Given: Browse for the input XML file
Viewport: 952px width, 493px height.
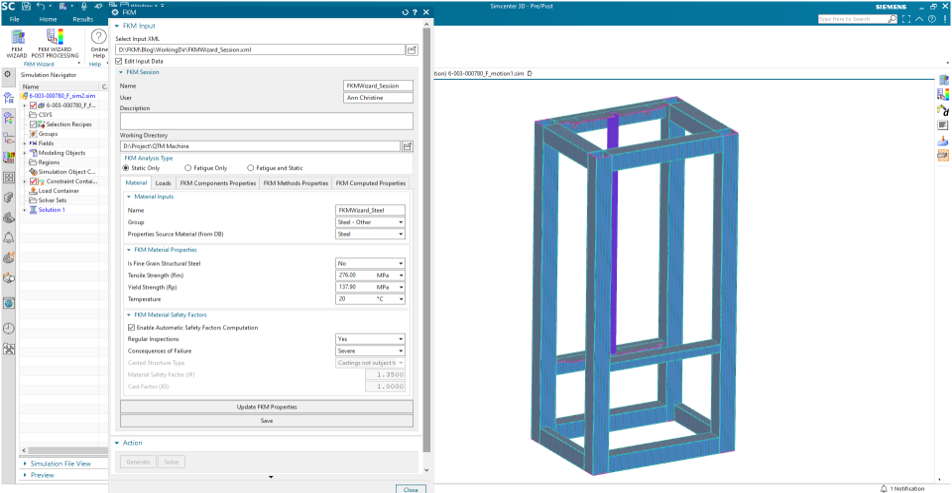Looking at the screenshot, I should tap(411, 49).
